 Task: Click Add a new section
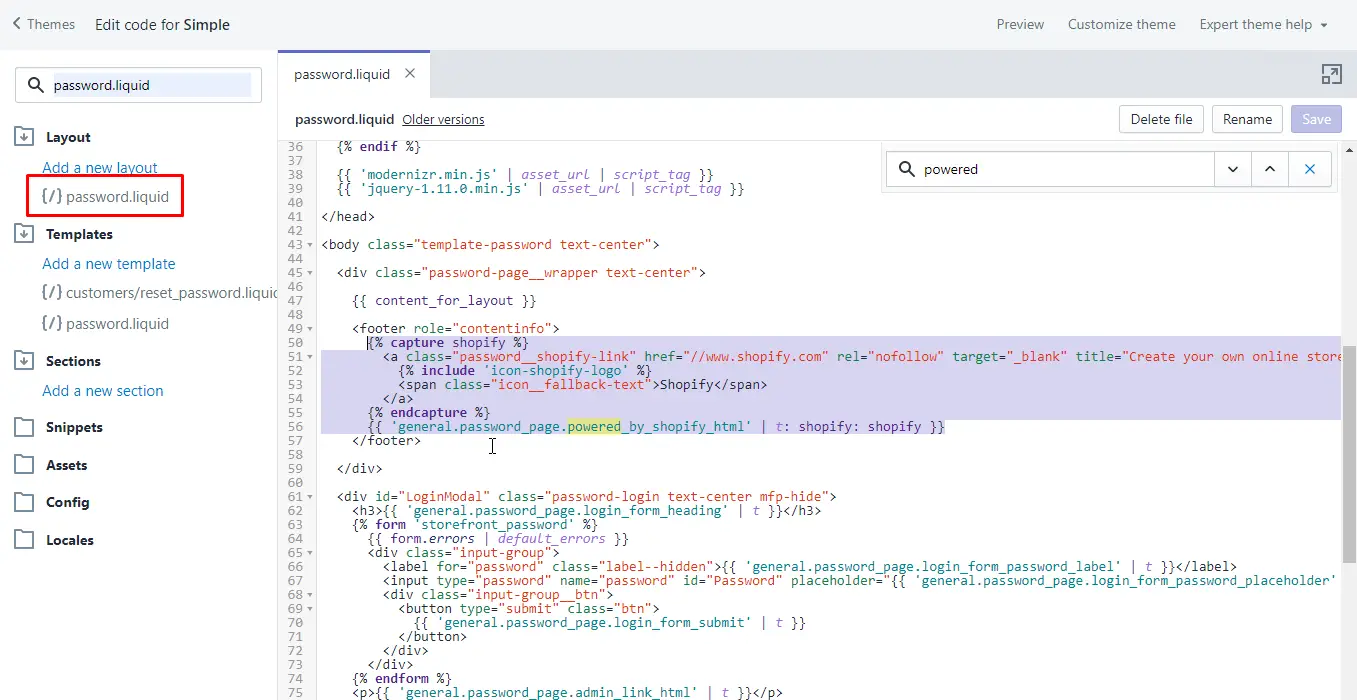pyautogui.click(x=103, y=391)
